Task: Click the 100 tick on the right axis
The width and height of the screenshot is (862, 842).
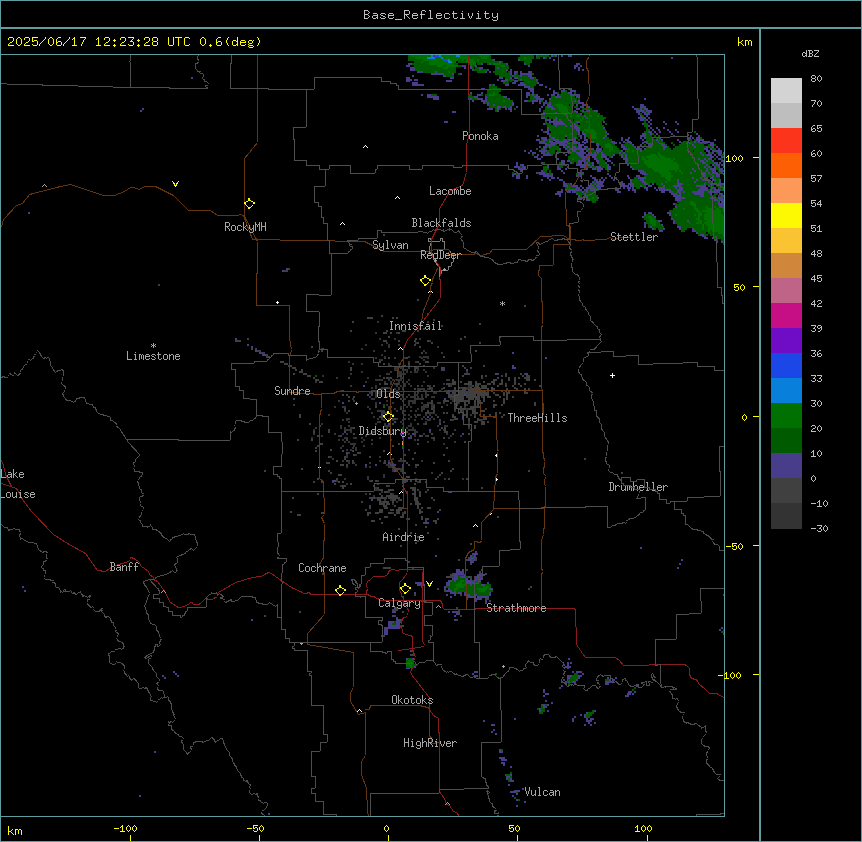Action: (x=734, y=158)
